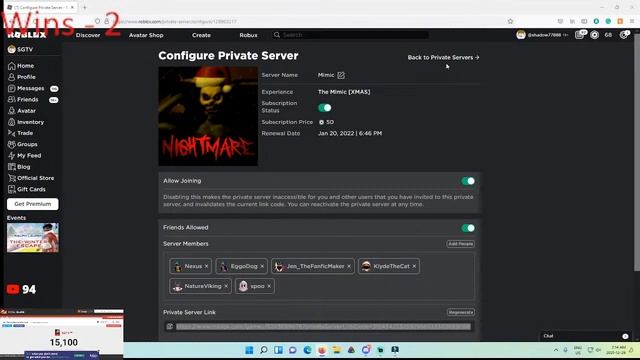640x360 pixels.
Task: Open Profile in the sidebar
Action: point(22,77)
